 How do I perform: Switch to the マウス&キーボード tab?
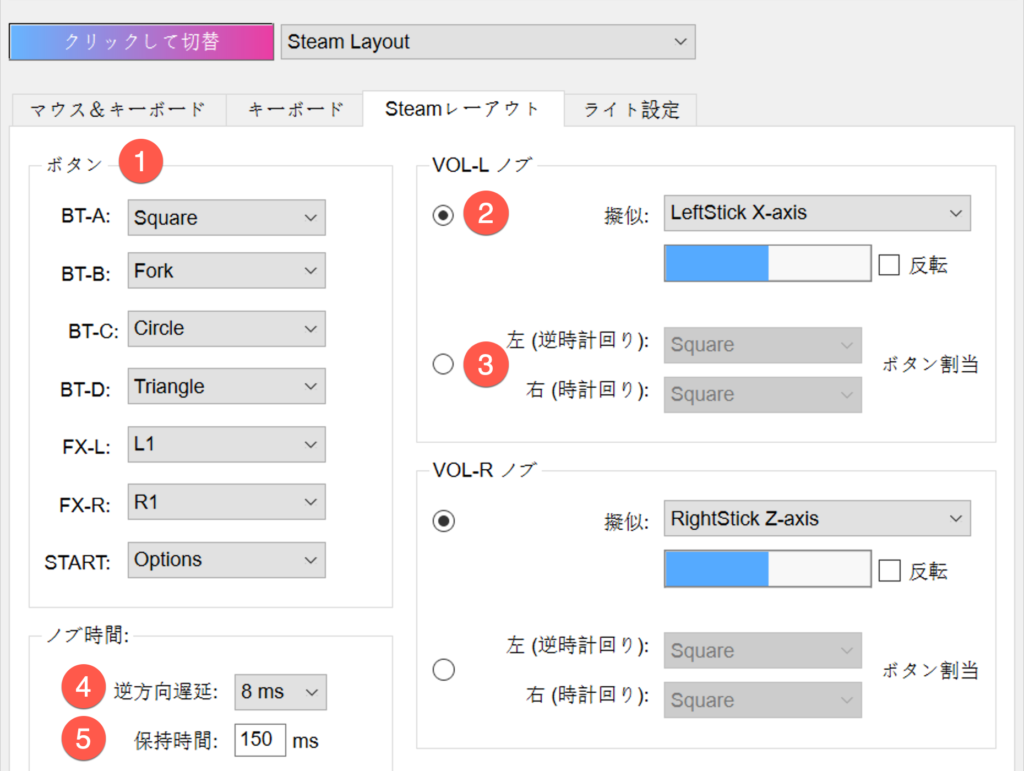point(119,109)
